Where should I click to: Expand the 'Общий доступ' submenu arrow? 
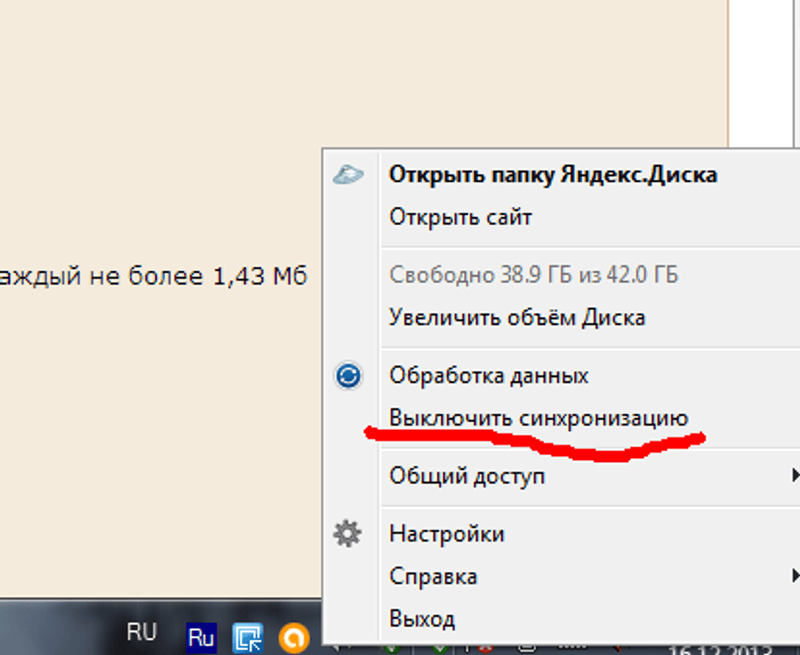click(x=795, y=475)
